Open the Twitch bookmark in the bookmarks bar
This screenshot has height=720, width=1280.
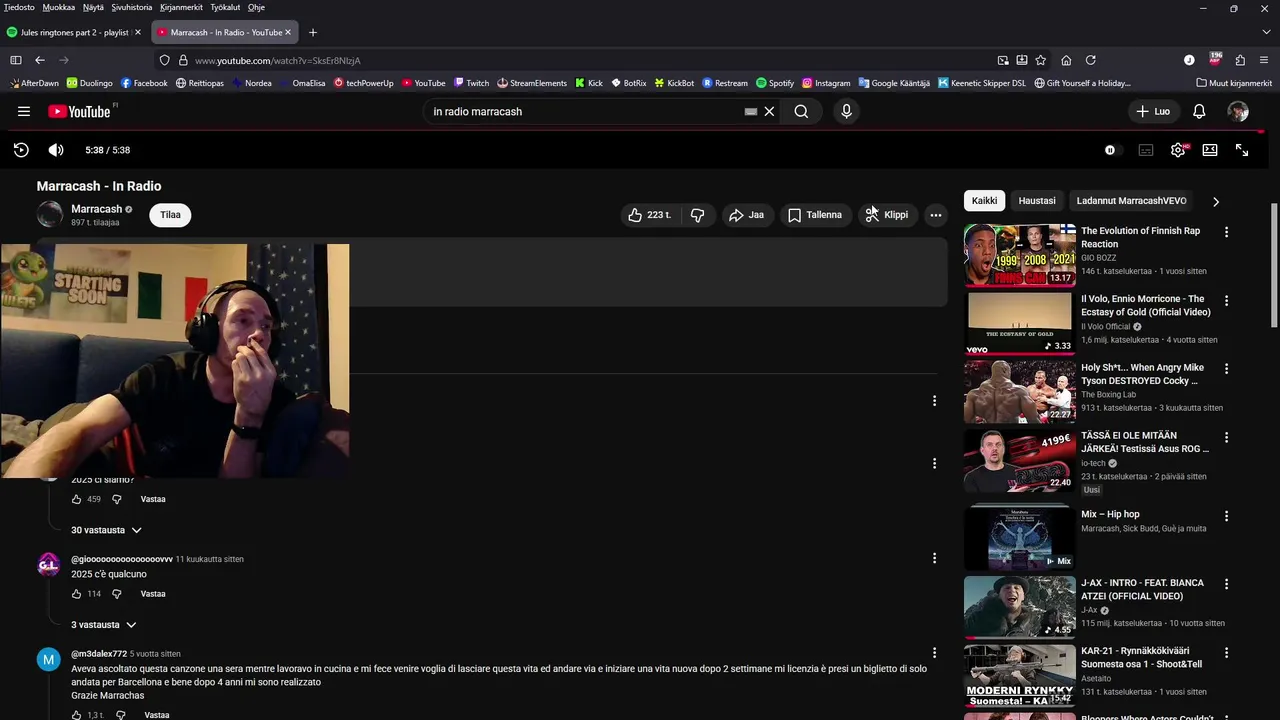(x=471, y=83)
